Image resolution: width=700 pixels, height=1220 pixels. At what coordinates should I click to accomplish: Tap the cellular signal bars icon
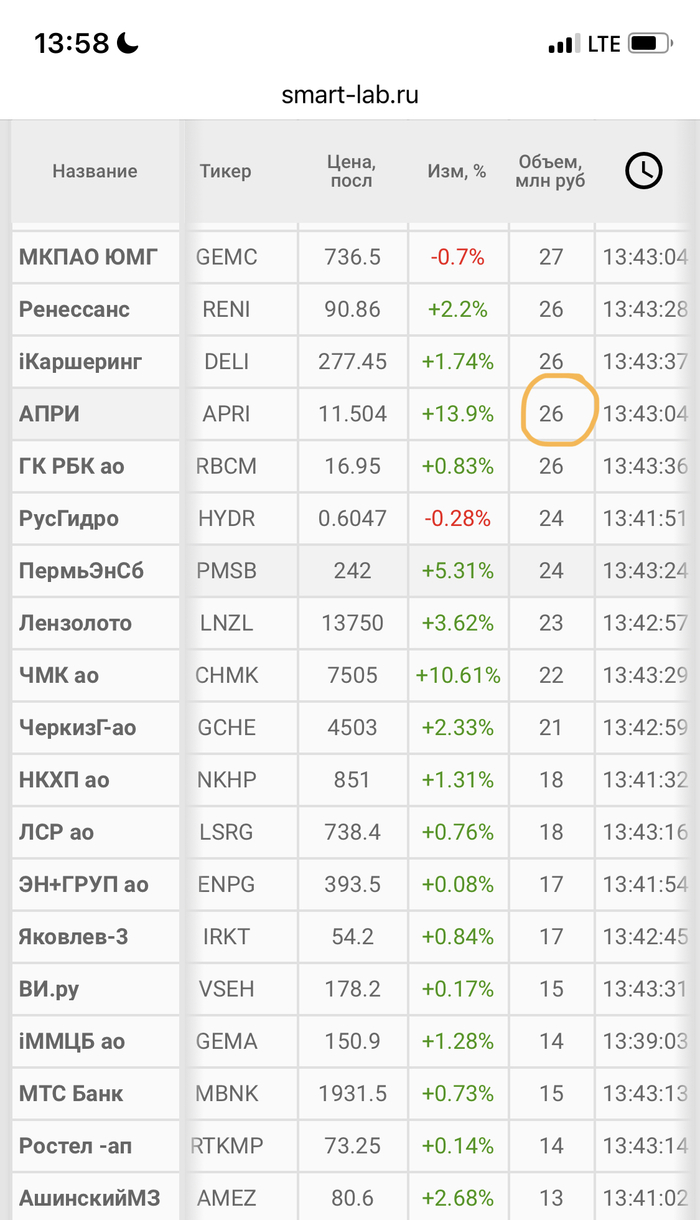pyautogui.click(x=563, y=44)
